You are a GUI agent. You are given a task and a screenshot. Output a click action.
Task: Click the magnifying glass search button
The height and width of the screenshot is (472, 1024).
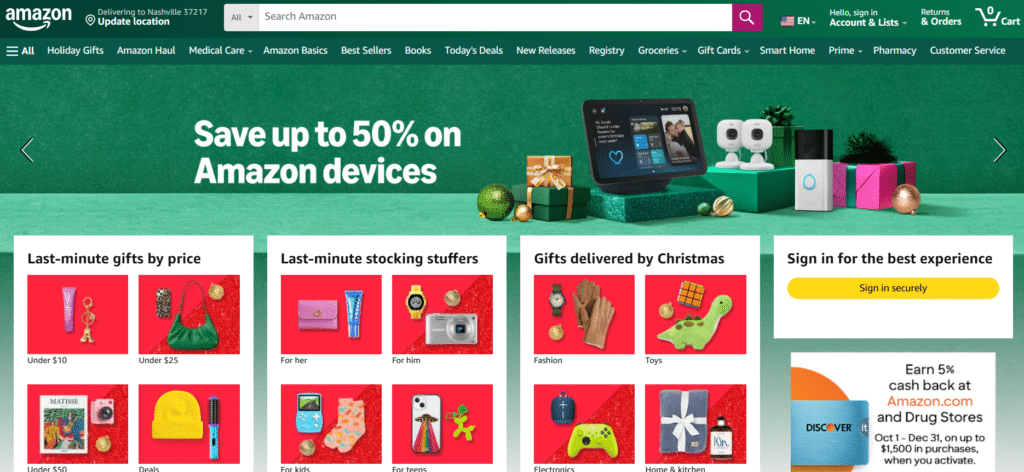coord(747,17)
